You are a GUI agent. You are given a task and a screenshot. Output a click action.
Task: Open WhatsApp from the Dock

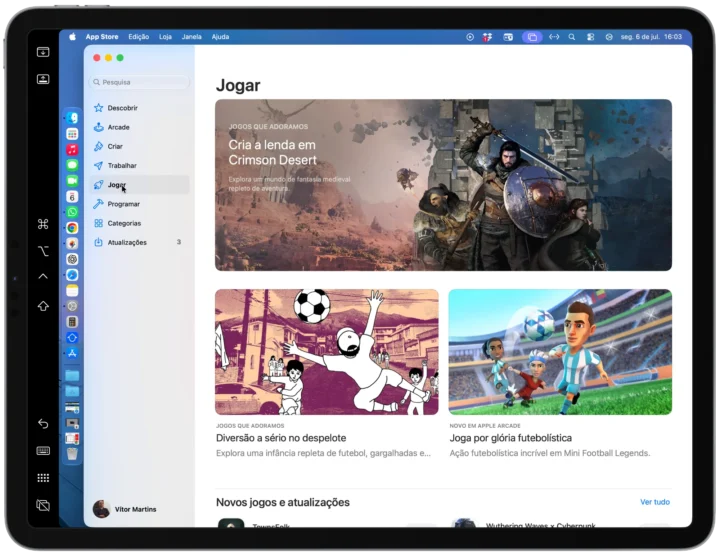(72, 212)
